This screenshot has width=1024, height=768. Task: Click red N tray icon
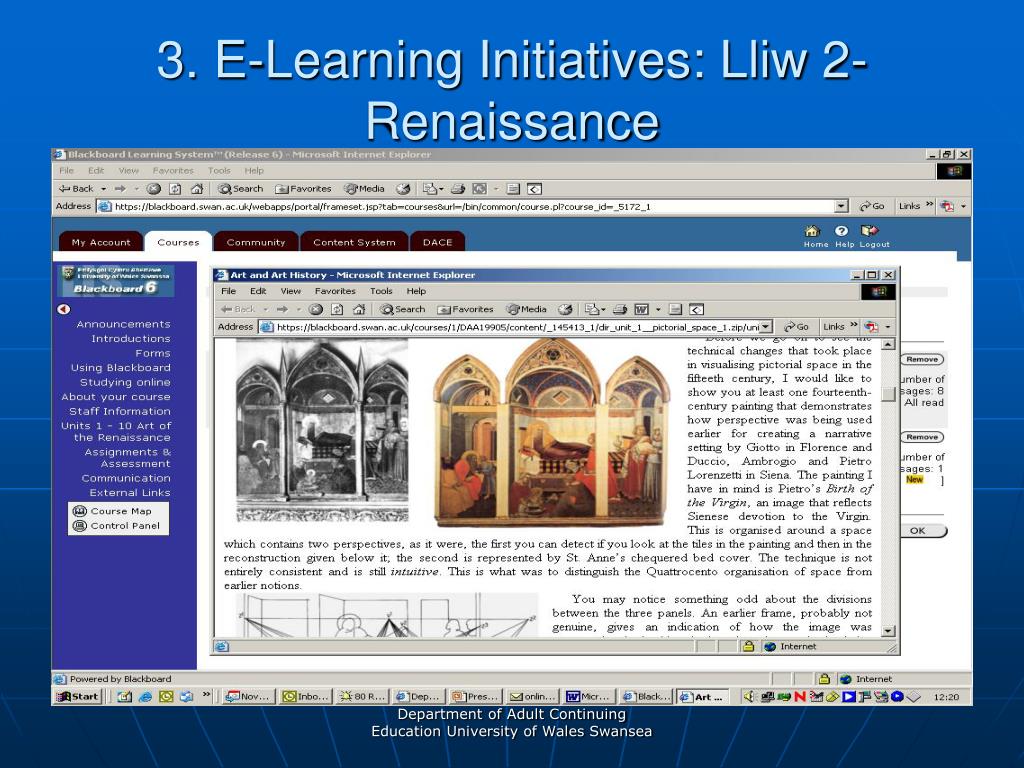pos(799,697)
